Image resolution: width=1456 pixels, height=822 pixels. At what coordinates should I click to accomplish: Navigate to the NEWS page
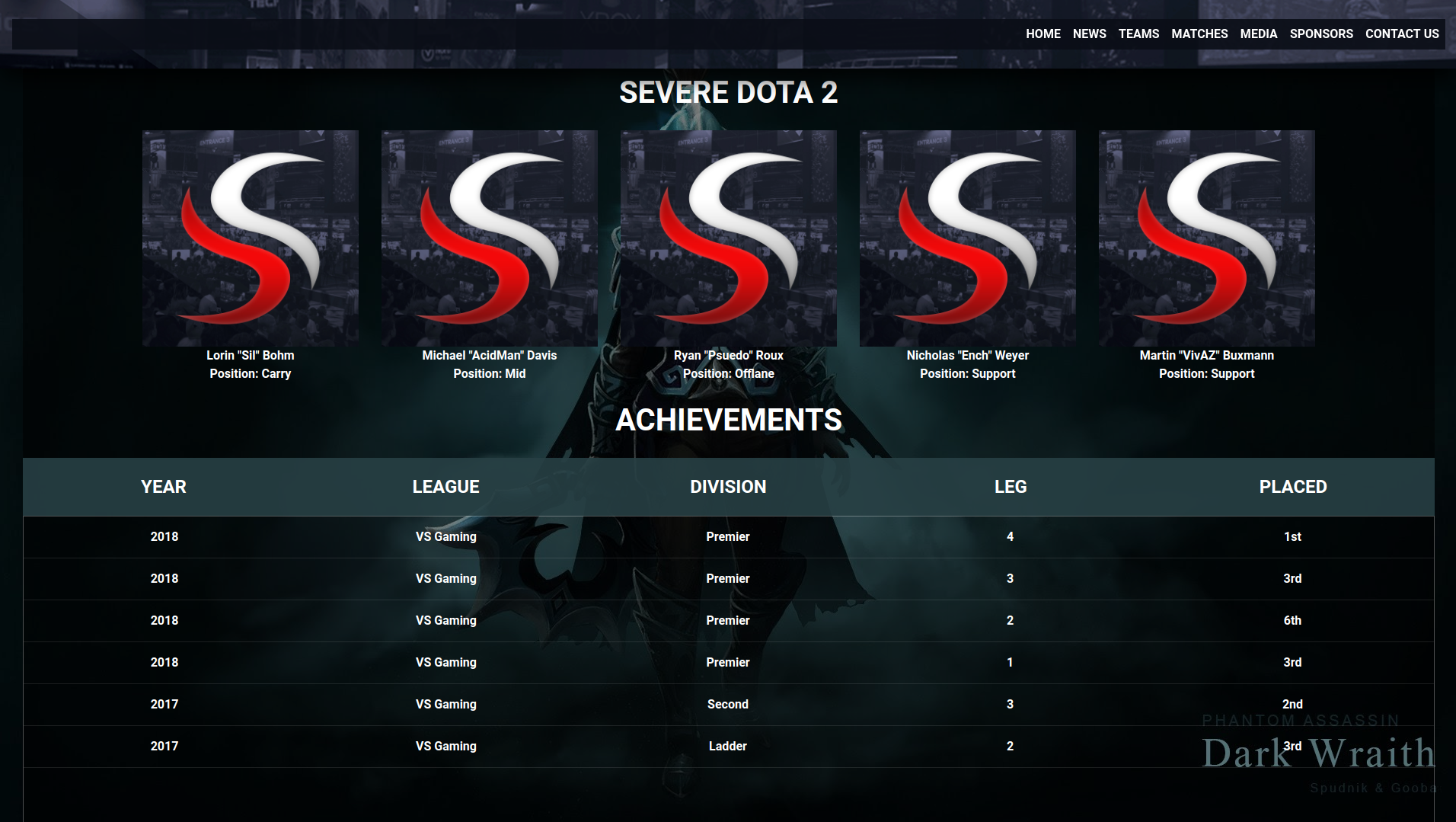click(x=1089, y=34)
